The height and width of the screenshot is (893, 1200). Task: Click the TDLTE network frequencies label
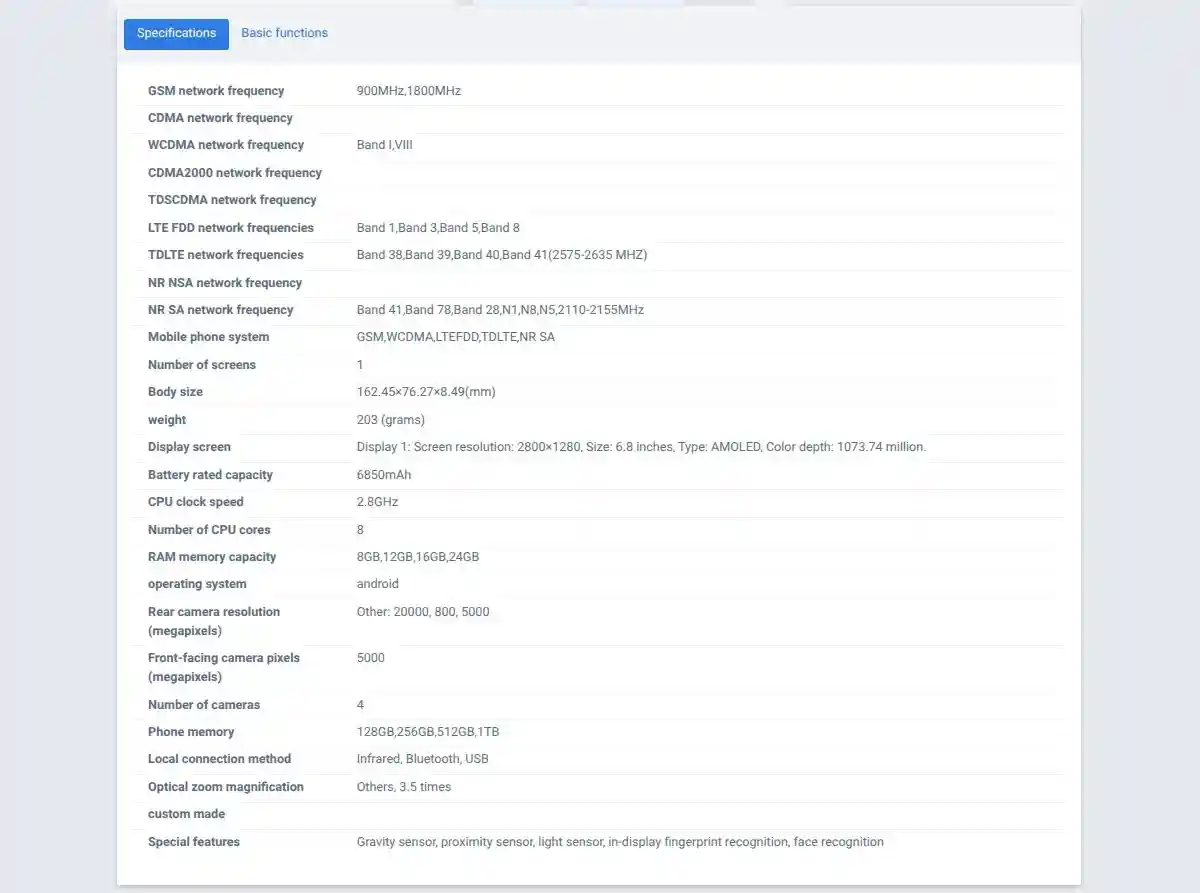point(226,255)
